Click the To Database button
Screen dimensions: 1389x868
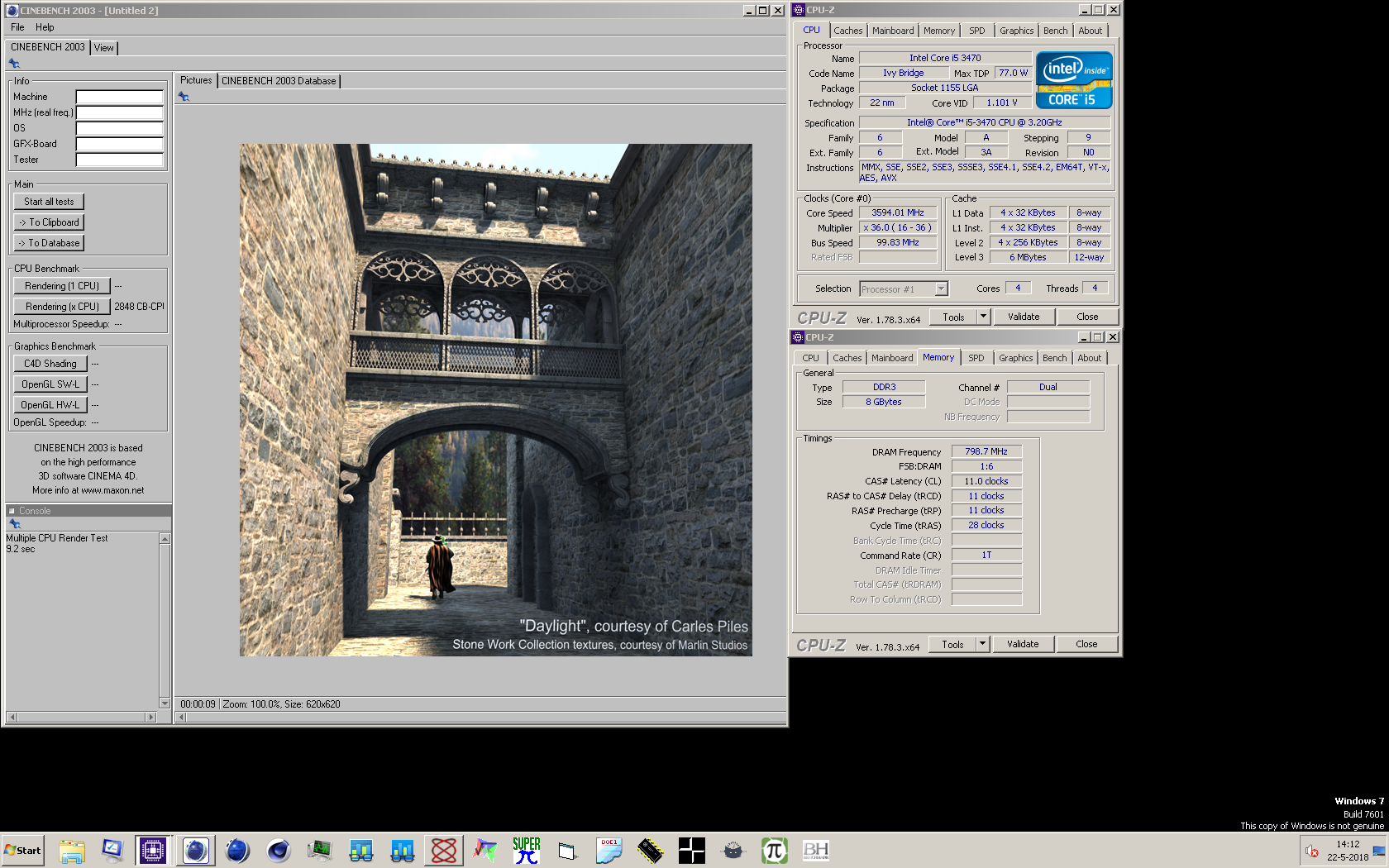[x=50, y=243]
